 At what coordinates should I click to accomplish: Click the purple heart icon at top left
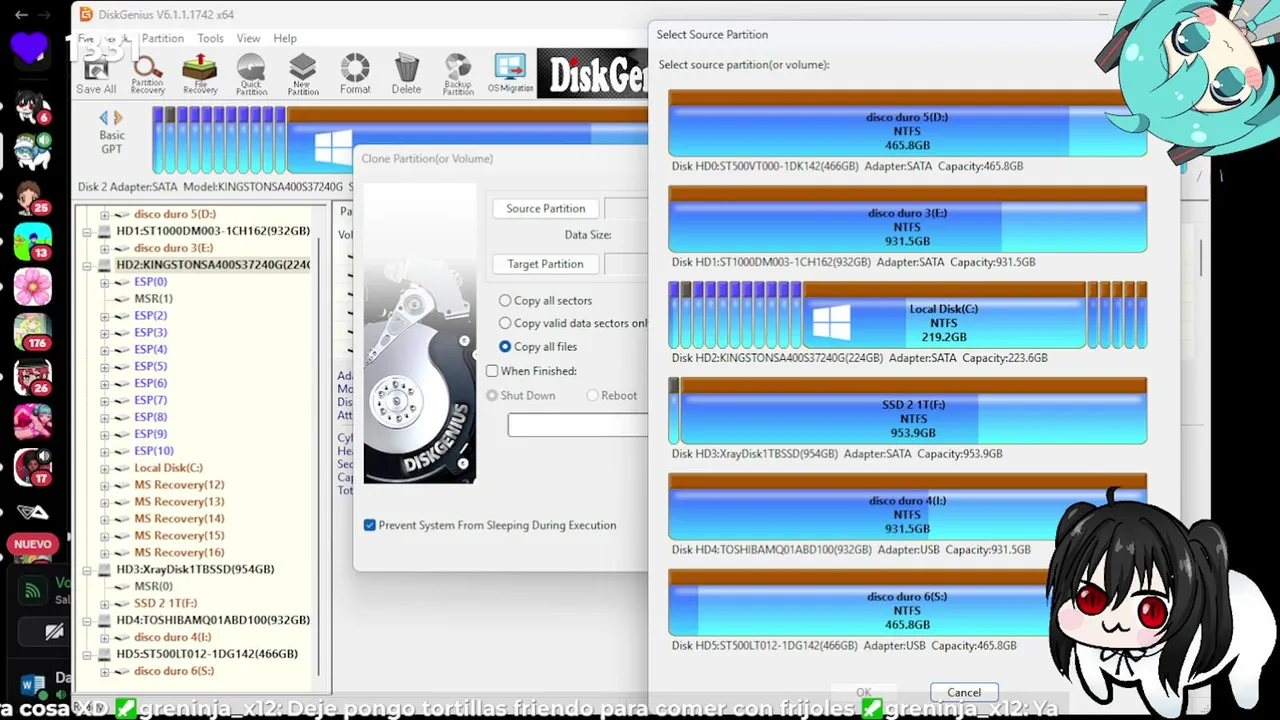tap(32, 48)
